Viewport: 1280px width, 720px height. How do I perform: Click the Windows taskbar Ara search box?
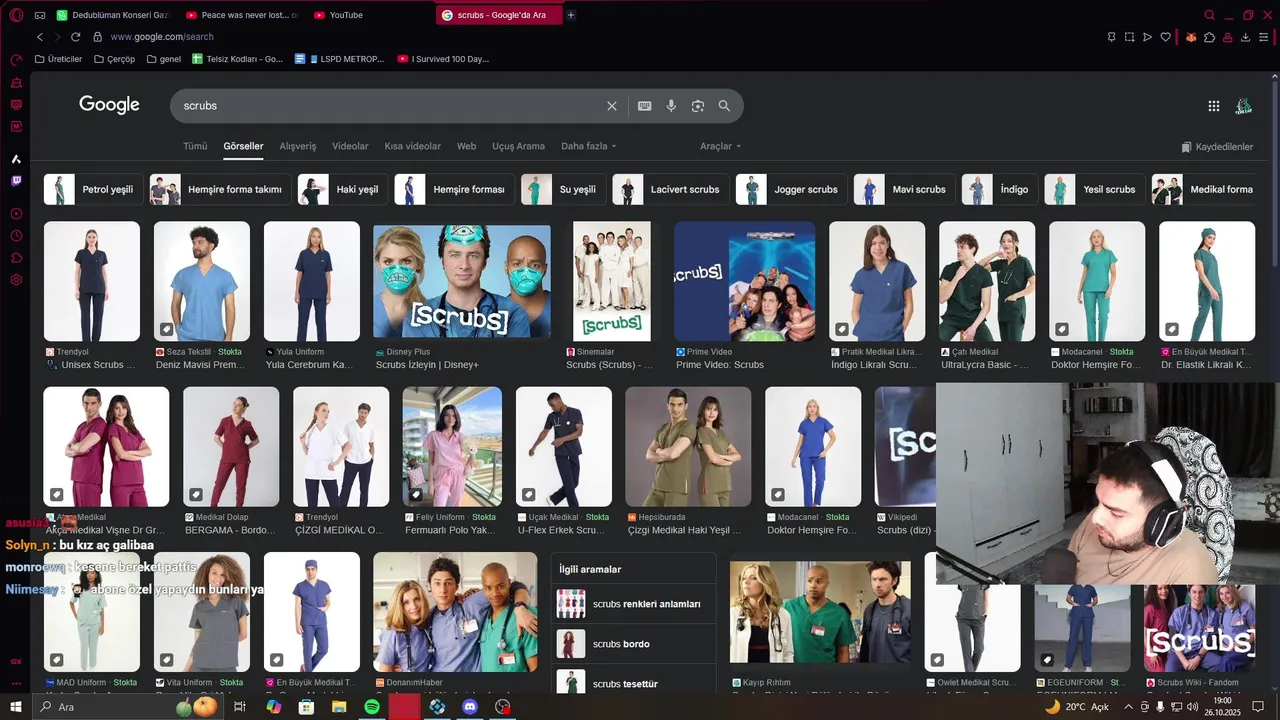[128, 707]
